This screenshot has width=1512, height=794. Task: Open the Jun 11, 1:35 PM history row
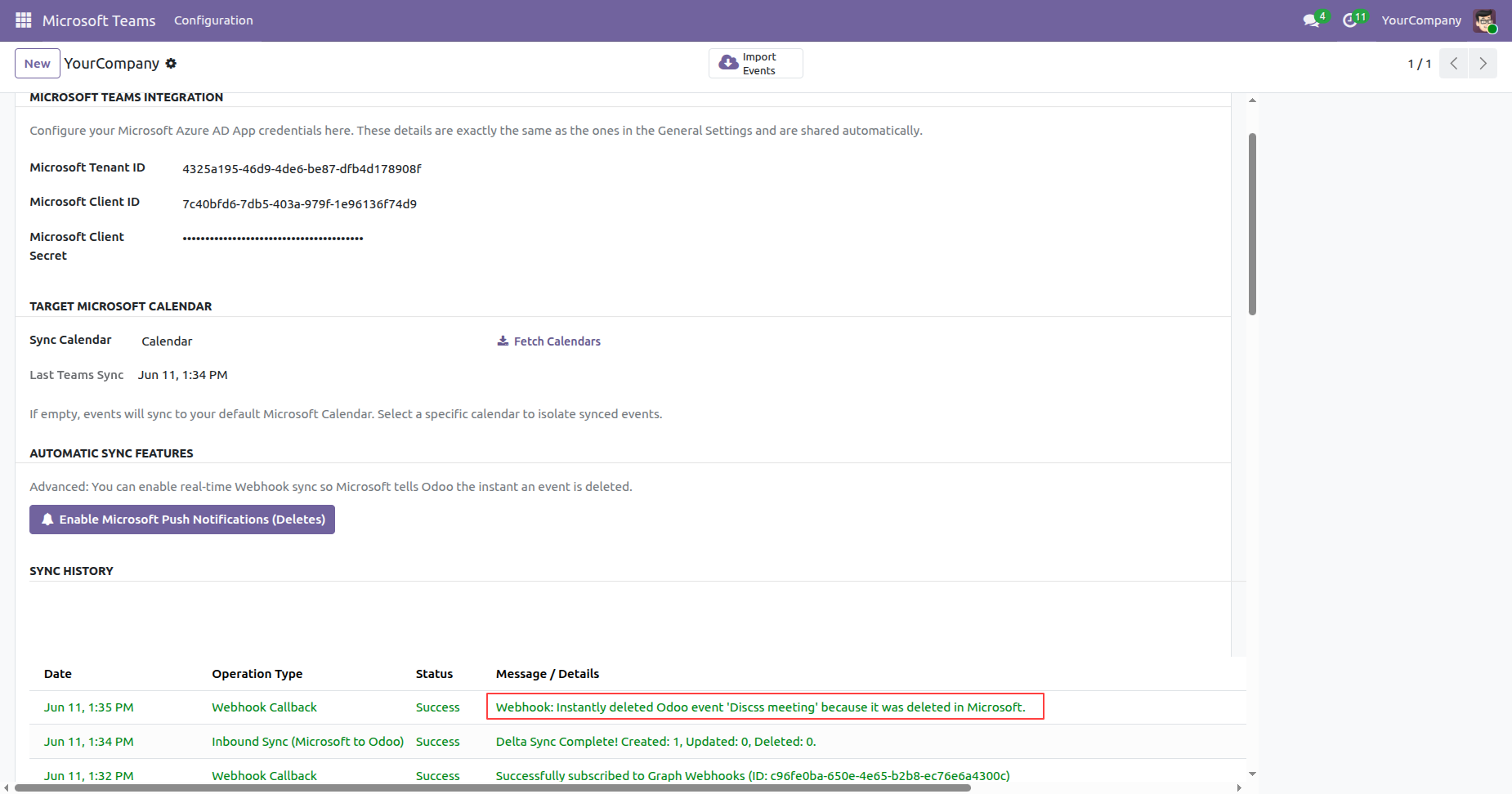637,707
